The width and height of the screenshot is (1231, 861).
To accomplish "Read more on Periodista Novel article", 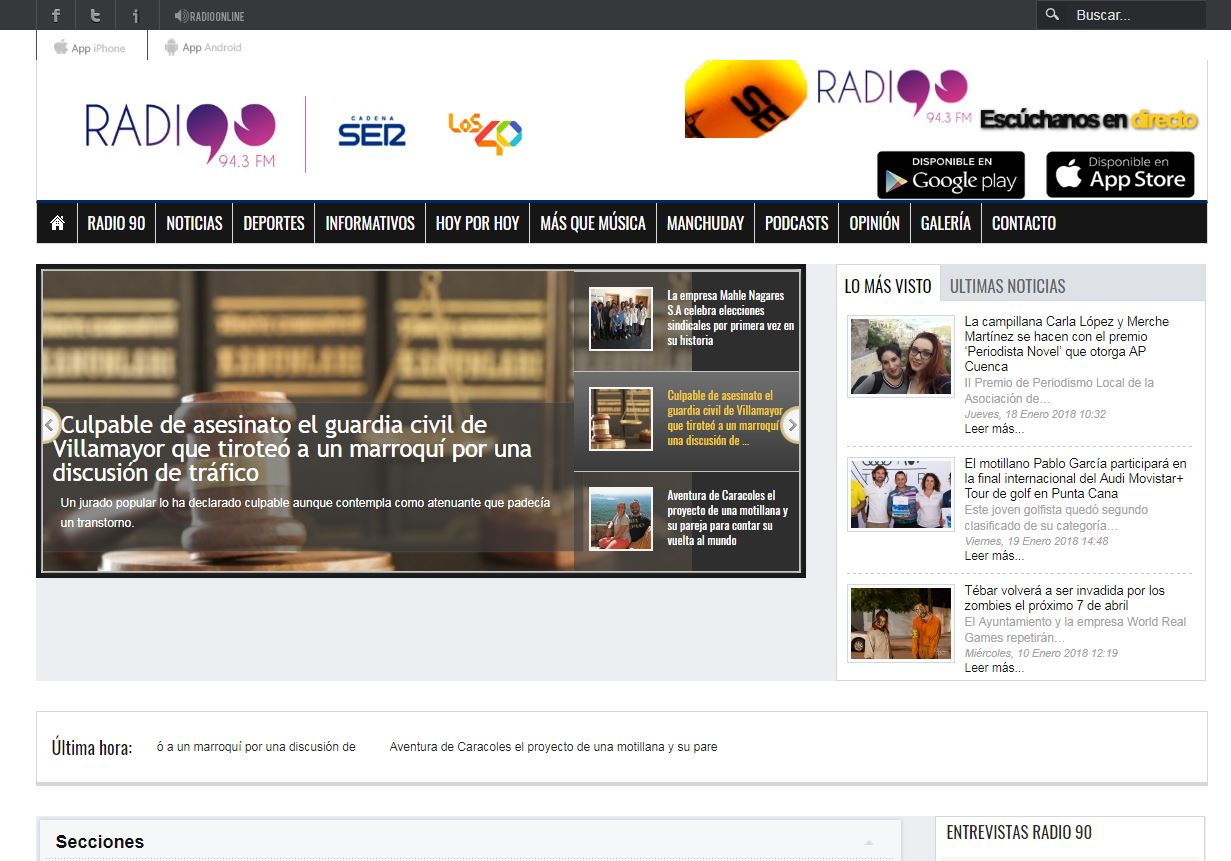I will tap(994, 429).
